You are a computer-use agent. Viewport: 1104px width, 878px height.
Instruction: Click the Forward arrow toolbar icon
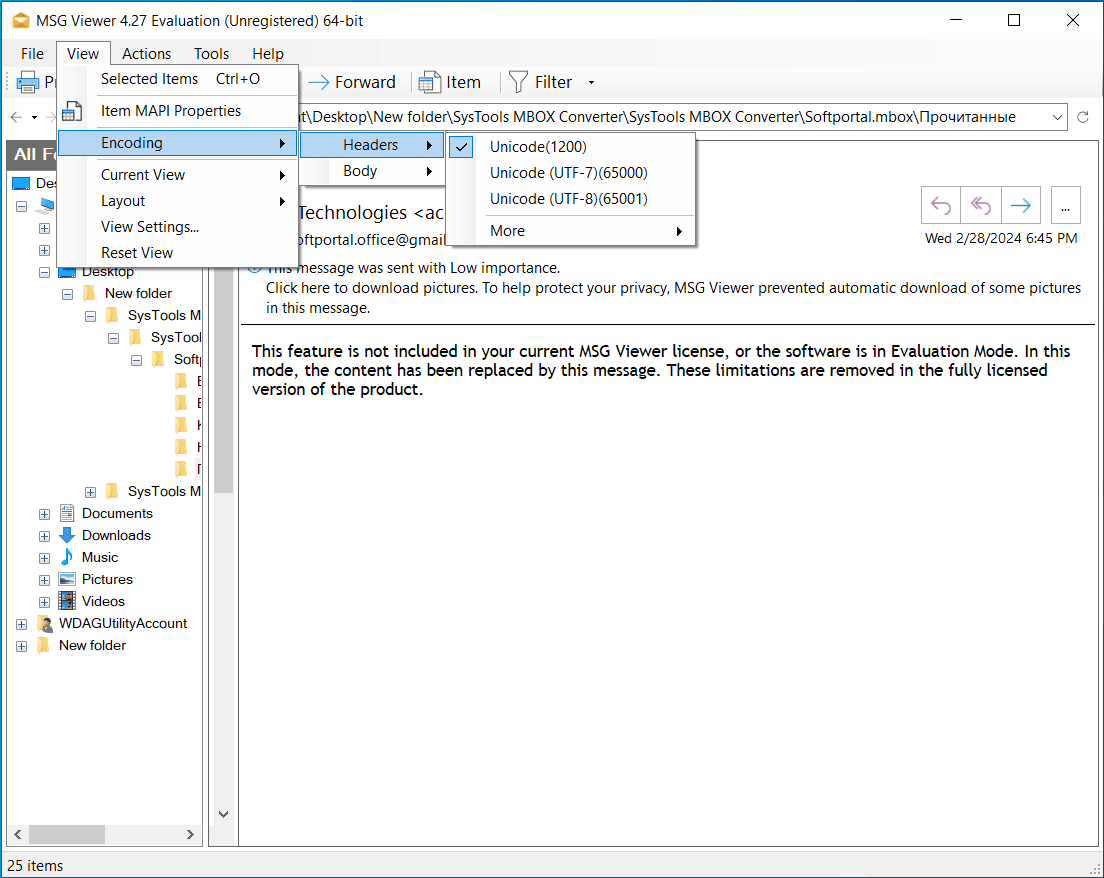pyautogui.click(x=319, y=82)
